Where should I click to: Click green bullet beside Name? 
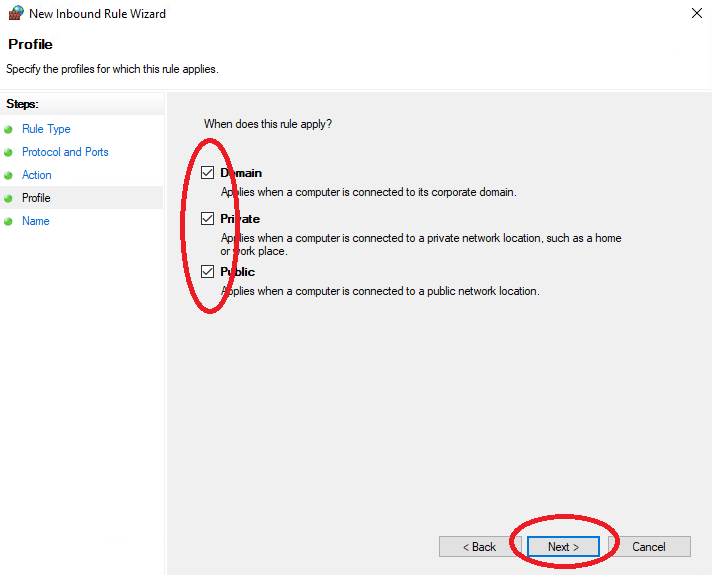[8, 222]
